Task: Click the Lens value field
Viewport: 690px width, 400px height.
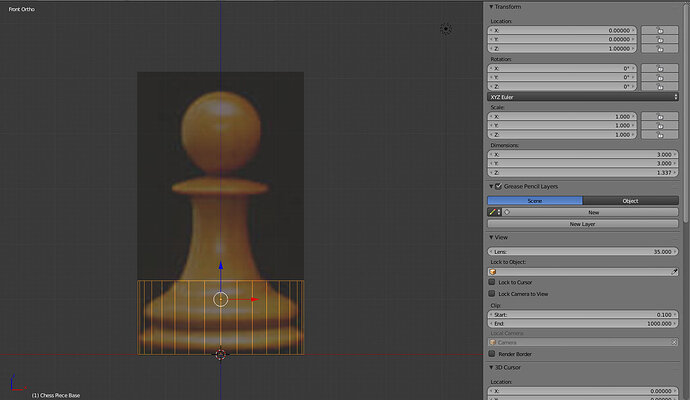Action: click(582, 251)
